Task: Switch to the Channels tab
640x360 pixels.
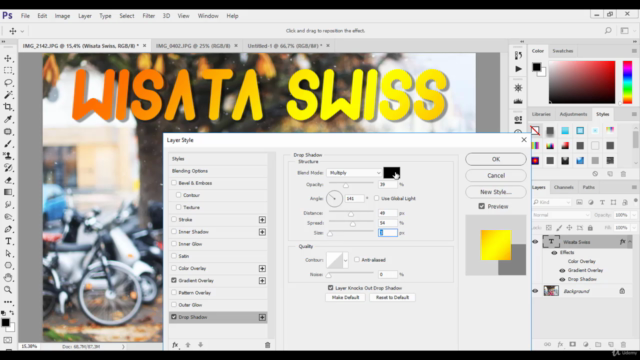Action: pyautogui.click(x=564, y=187)
